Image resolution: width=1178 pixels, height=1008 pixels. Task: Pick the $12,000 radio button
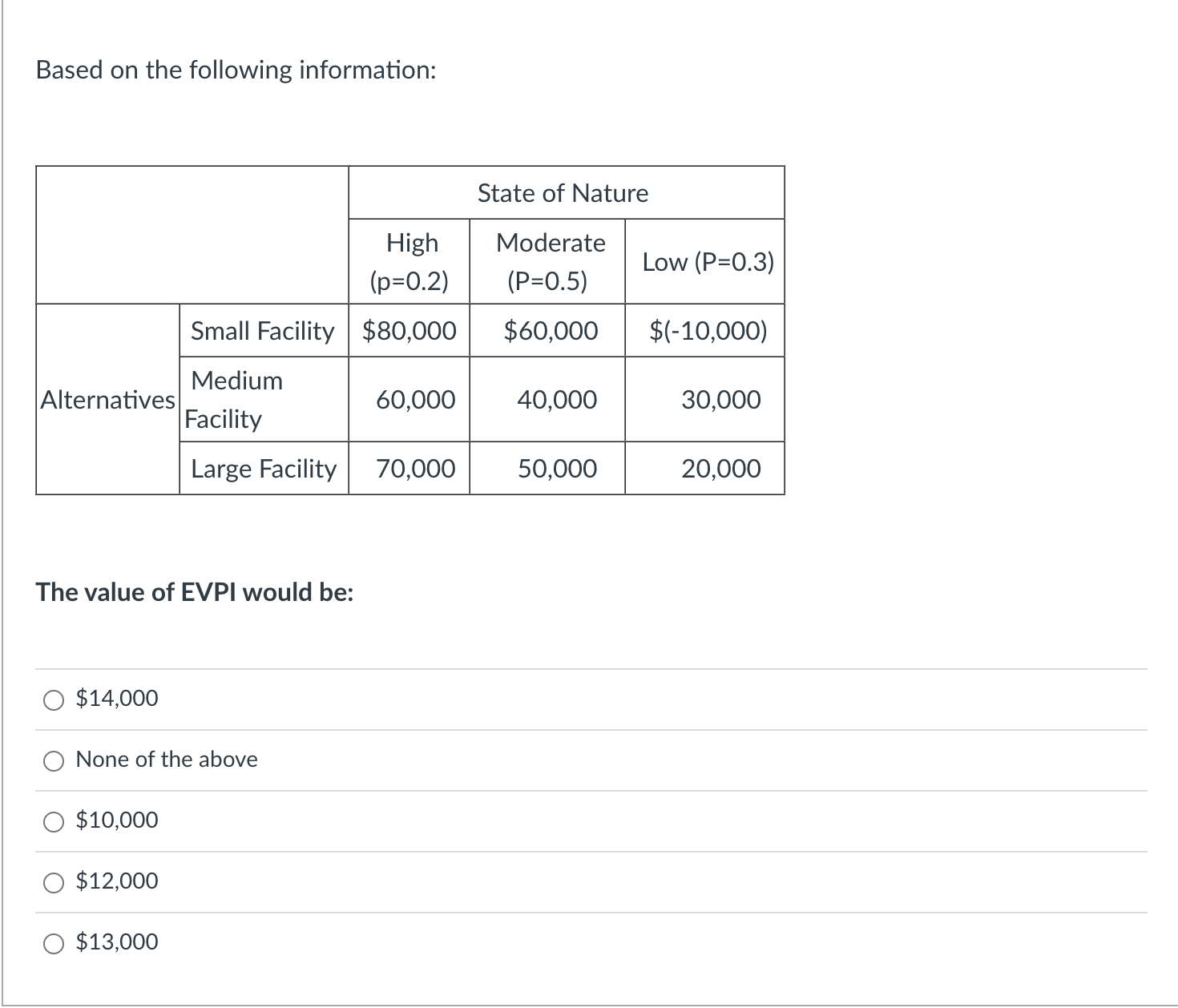[x=54, y=883]
